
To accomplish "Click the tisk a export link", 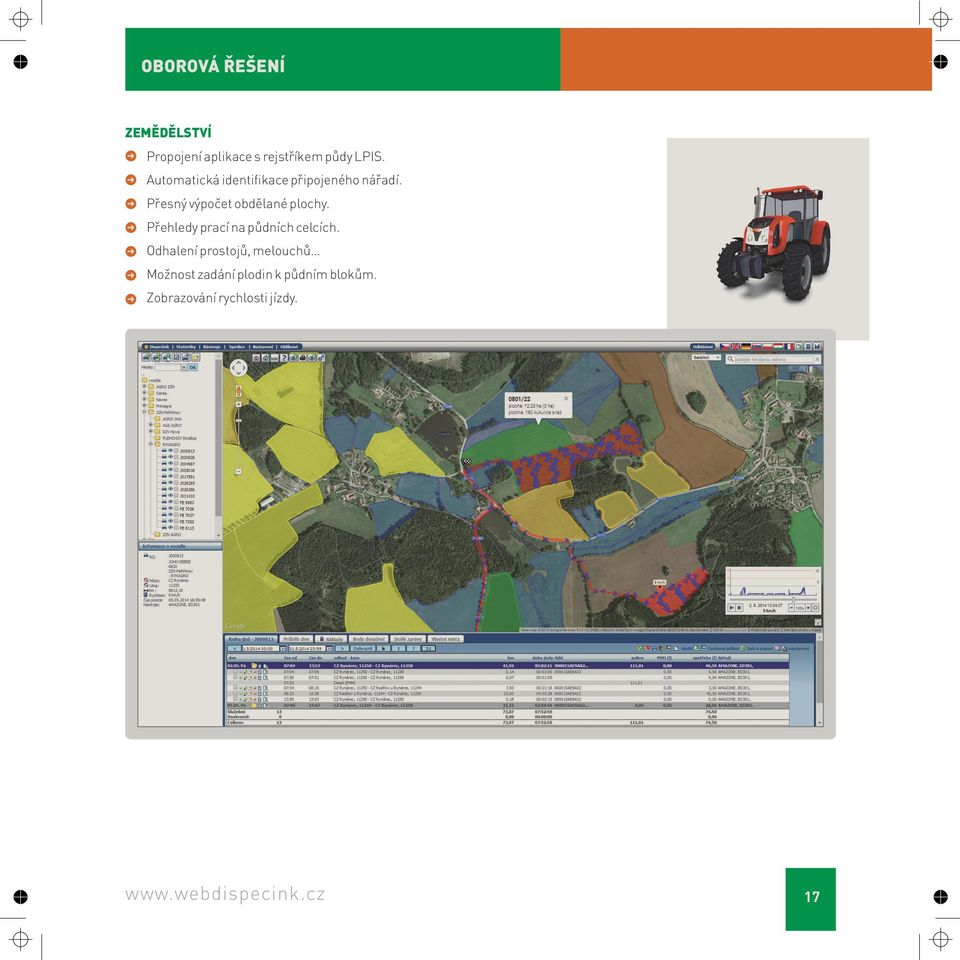I will click(760, 649).
